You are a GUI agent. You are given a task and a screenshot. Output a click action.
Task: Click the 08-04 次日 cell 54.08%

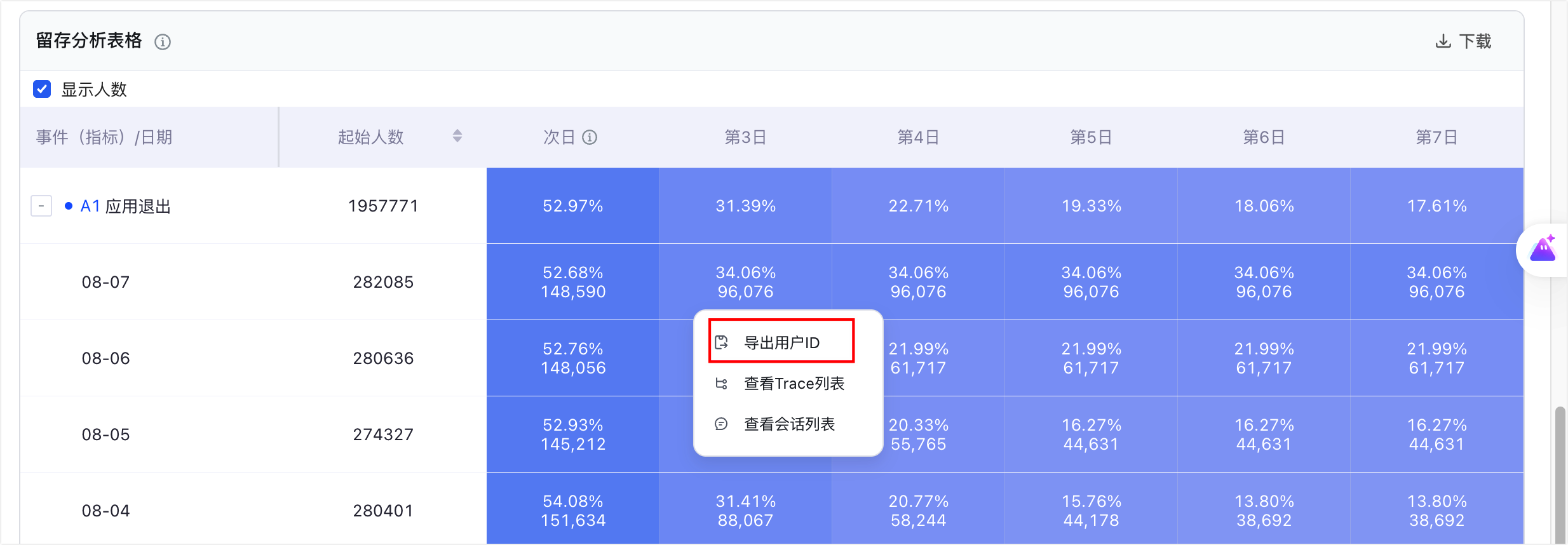(573, 509)
